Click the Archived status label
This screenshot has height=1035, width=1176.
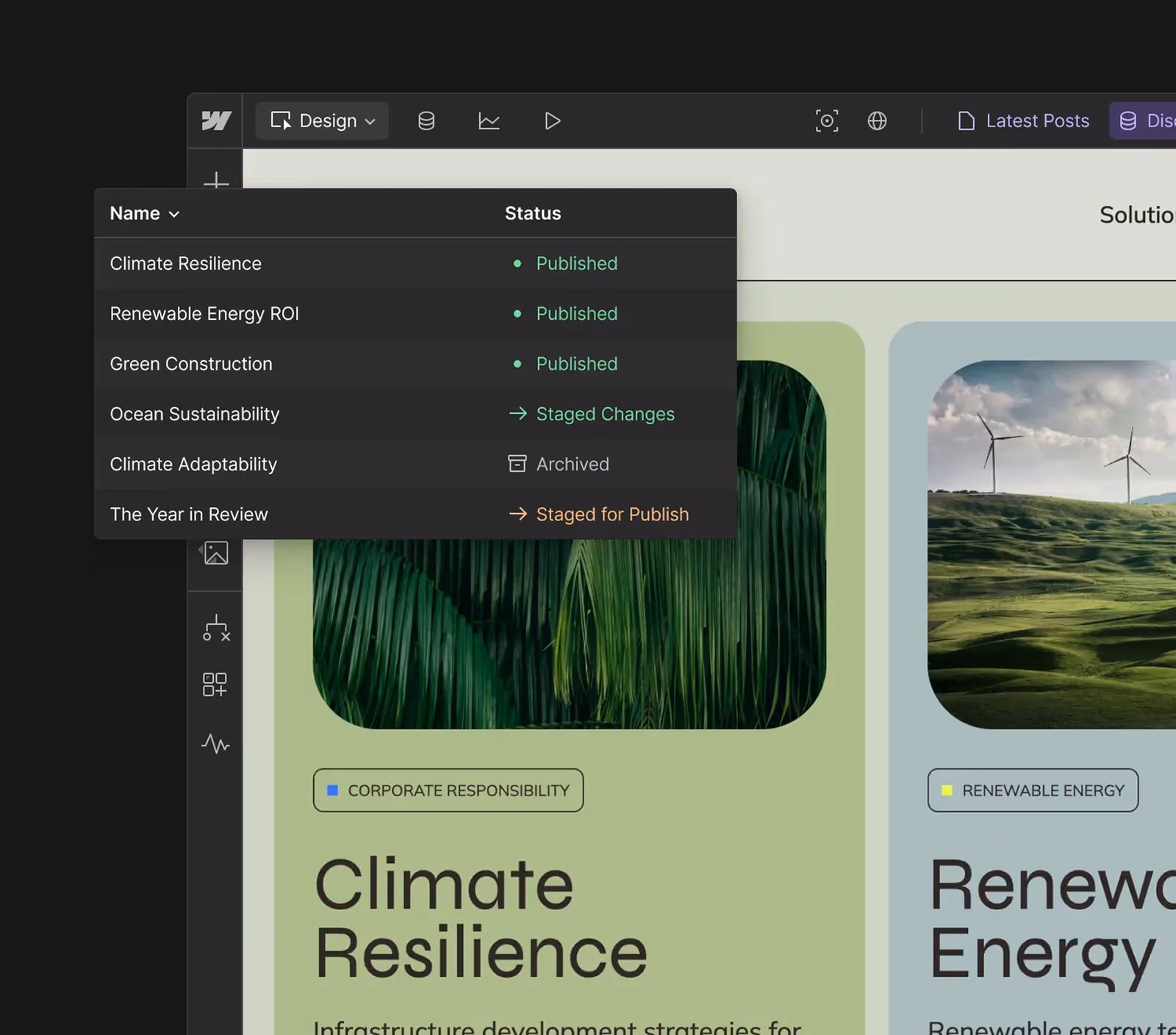(x=573, y=464)
